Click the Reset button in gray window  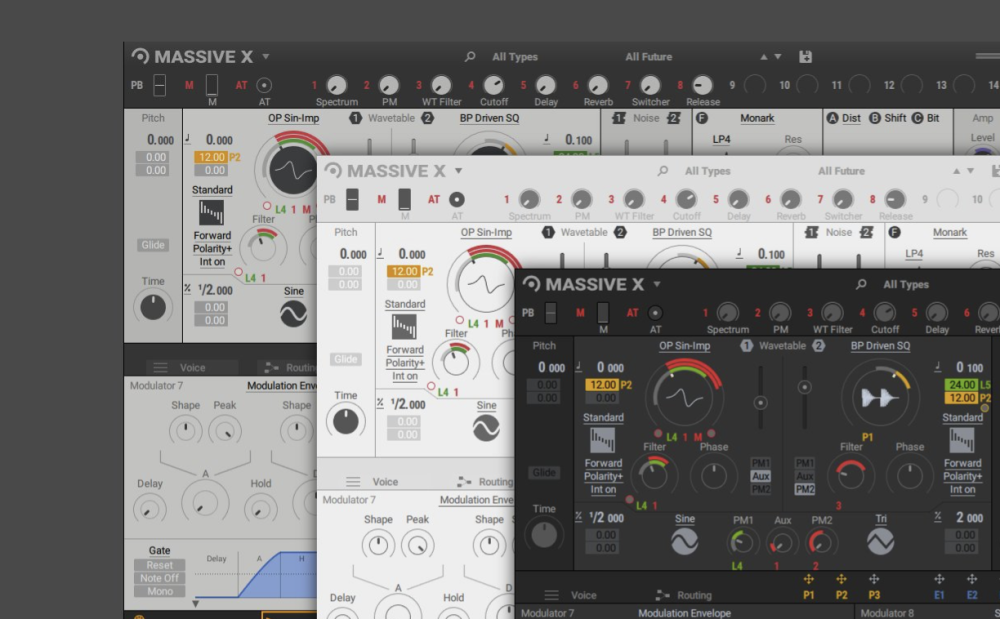click(159, 565)
